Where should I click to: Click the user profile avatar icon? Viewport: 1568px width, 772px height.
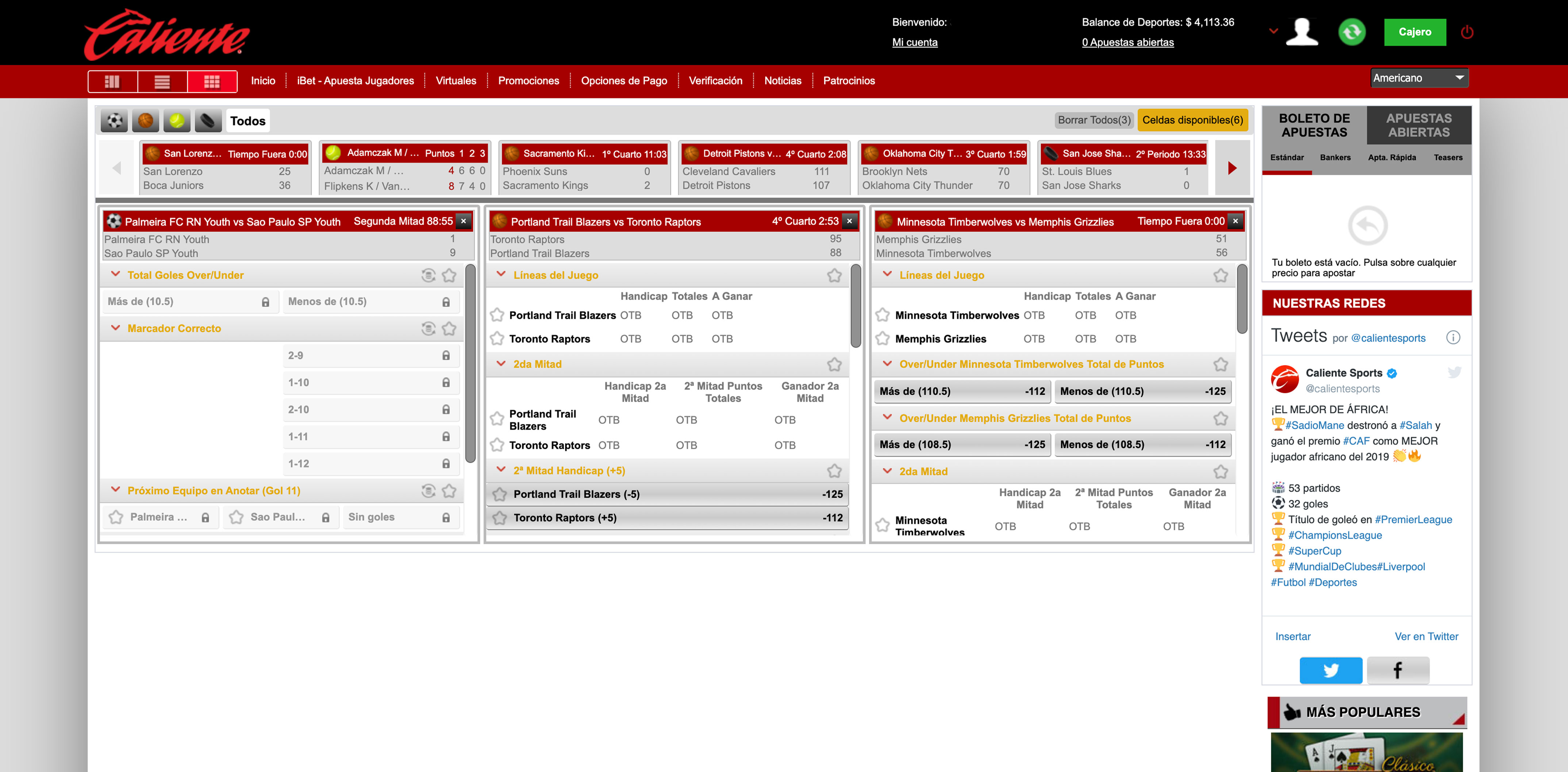tap(1302, 32)
